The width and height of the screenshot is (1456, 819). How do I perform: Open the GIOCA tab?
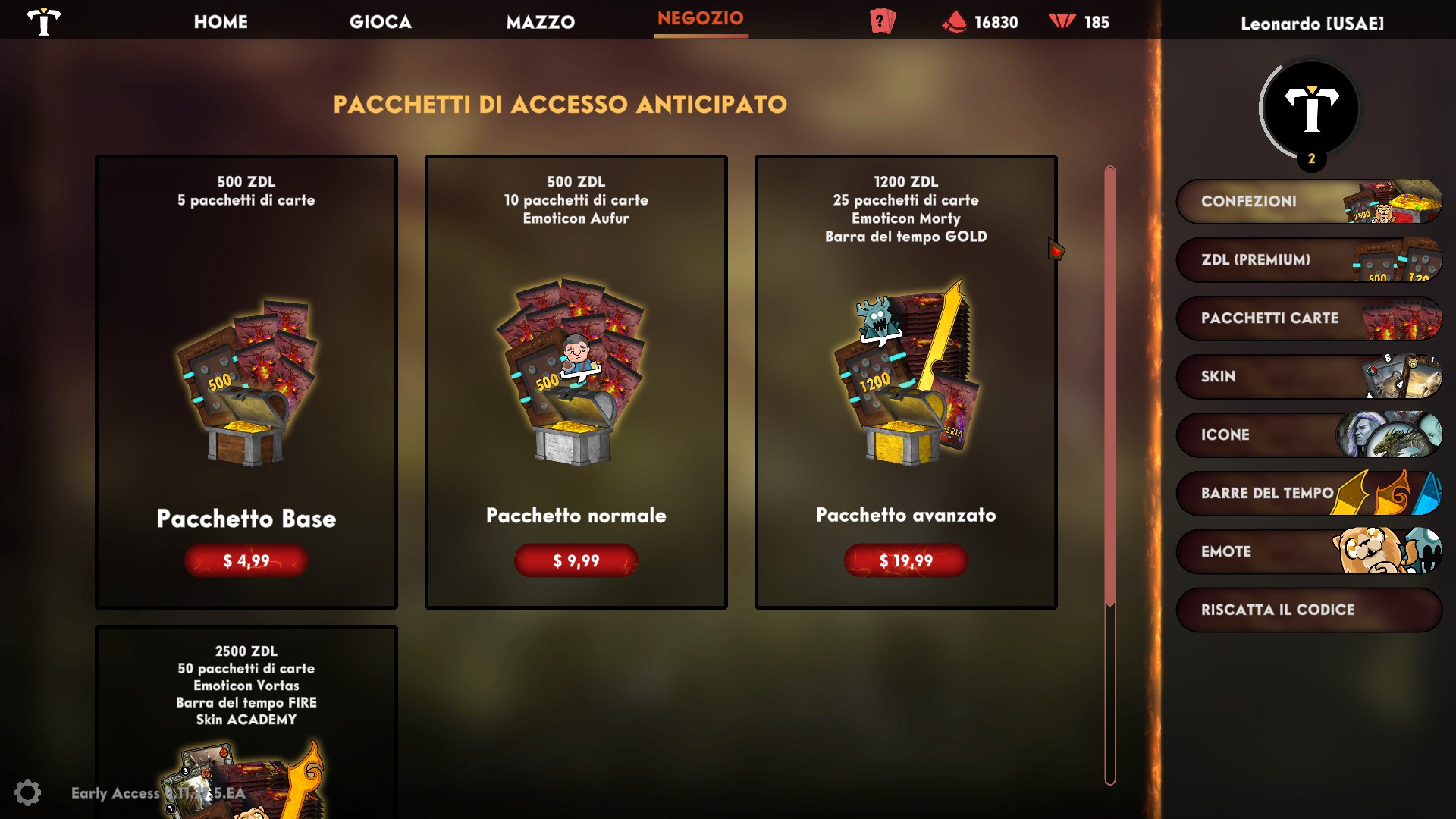click(x=381, y=22)
